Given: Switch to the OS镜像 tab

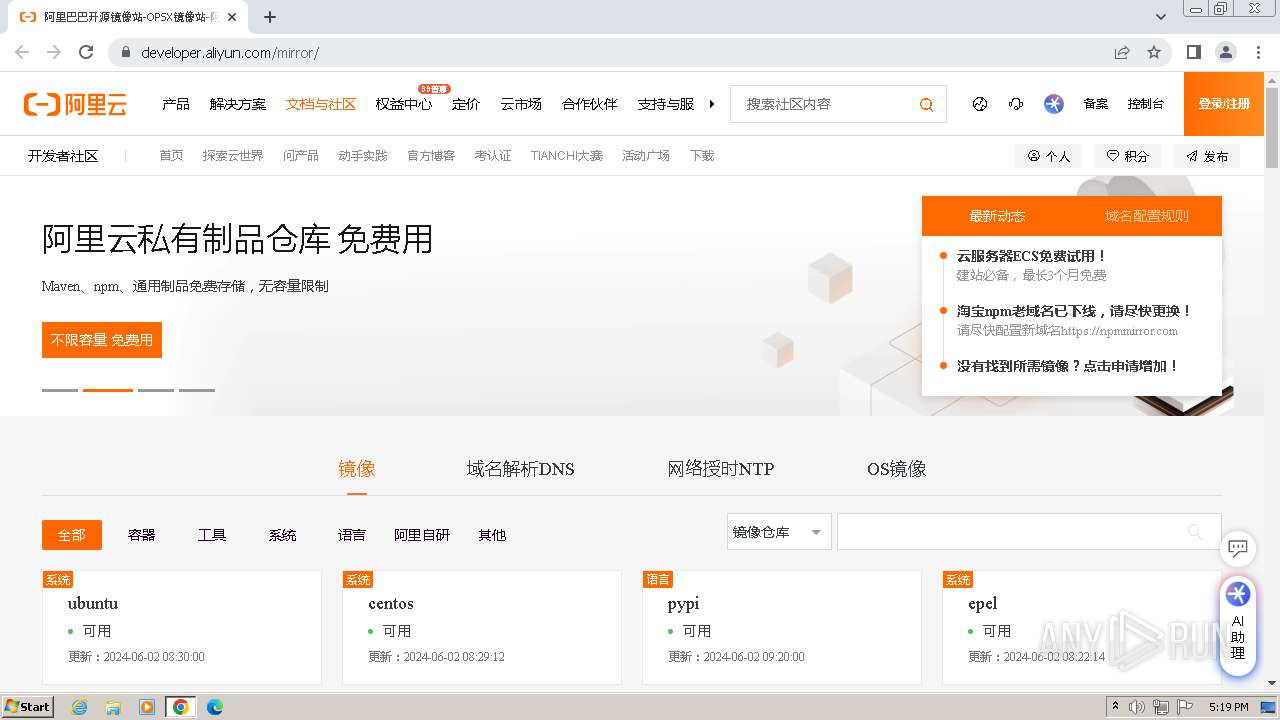Looking at the screenshot, I should click(x=897, y=469).
